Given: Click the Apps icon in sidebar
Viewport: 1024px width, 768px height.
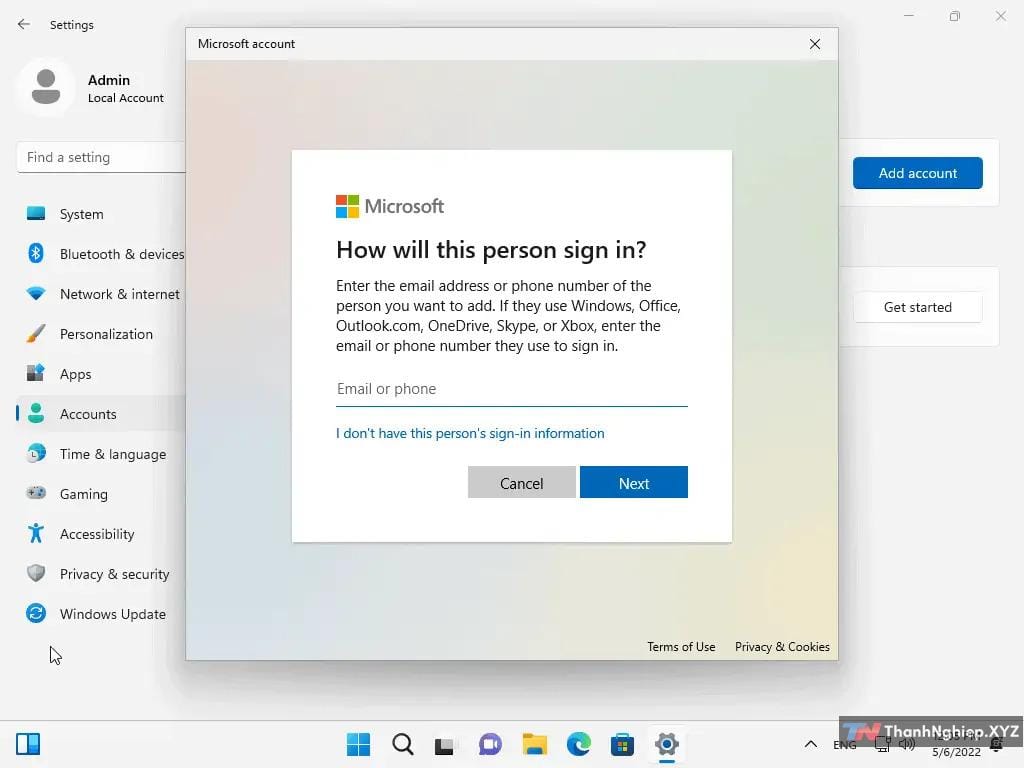Looking at the screenshot, I should coord(36,373).
